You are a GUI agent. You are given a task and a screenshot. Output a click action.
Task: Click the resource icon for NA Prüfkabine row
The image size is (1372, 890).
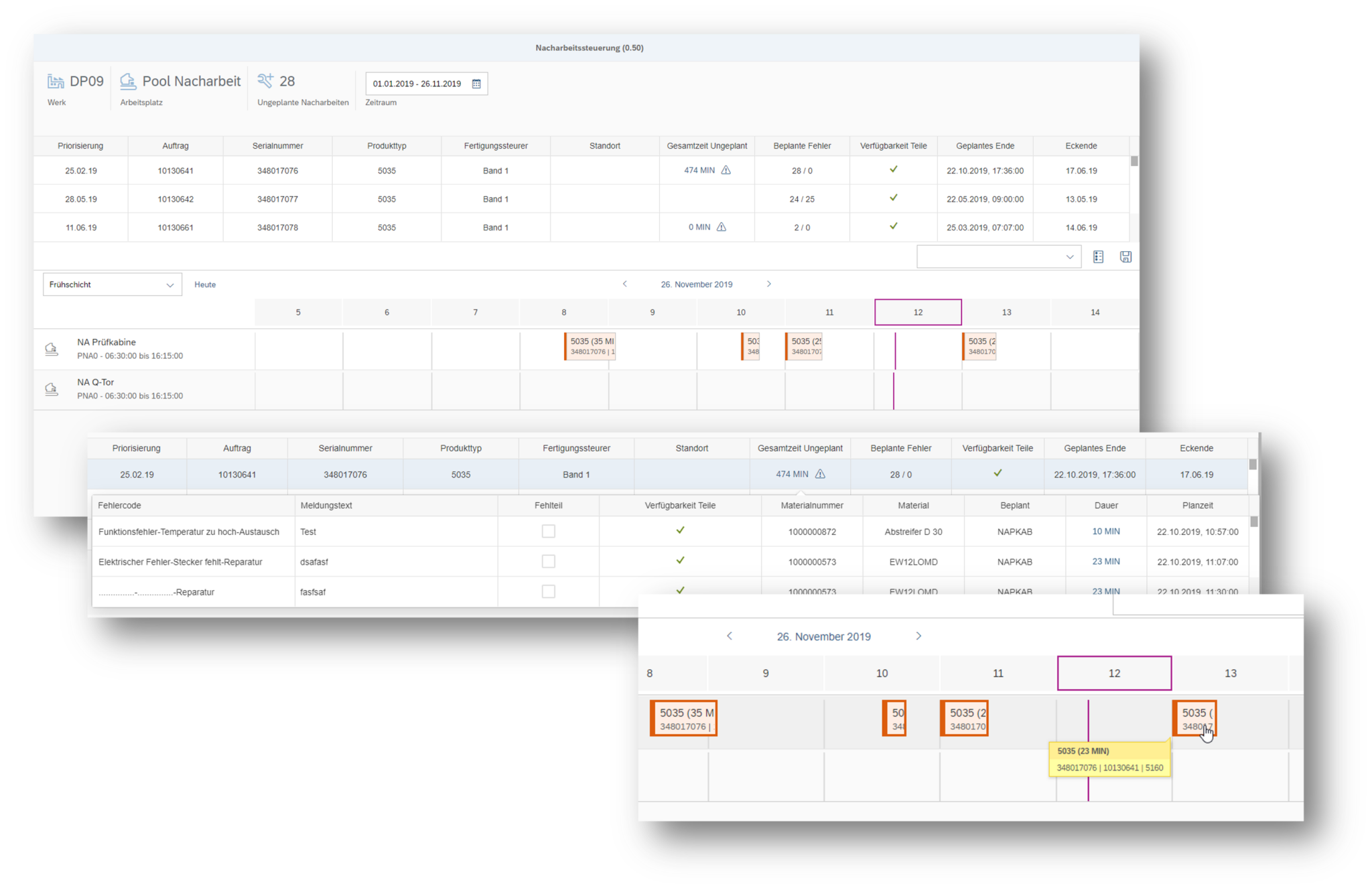coord(51,348)
